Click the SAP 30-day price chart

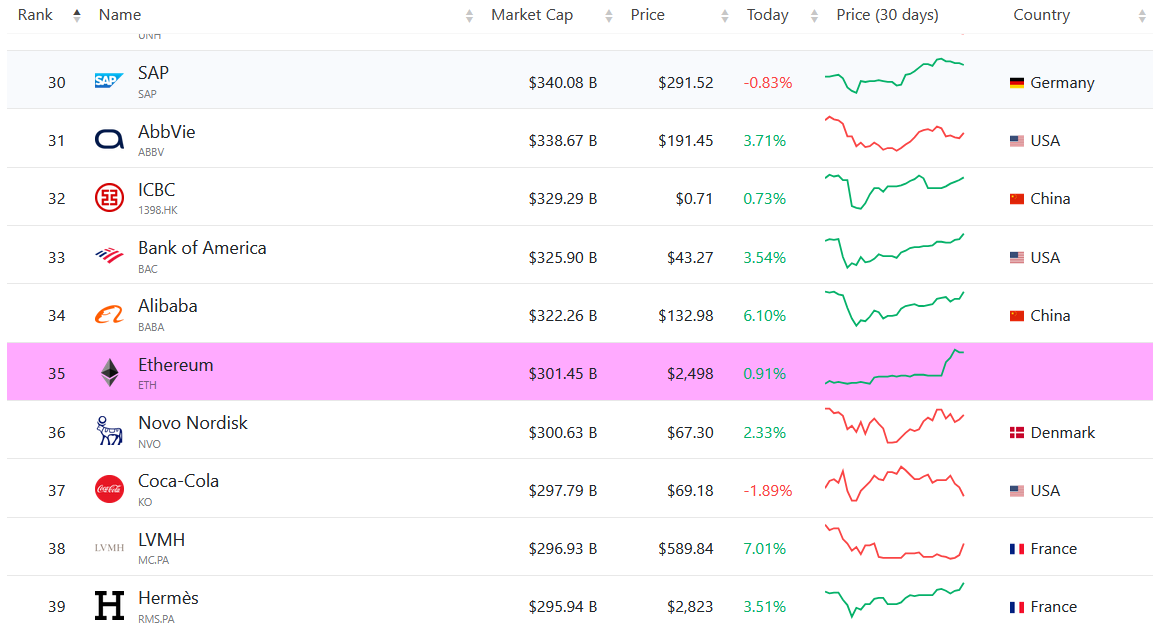pos(894,75)
